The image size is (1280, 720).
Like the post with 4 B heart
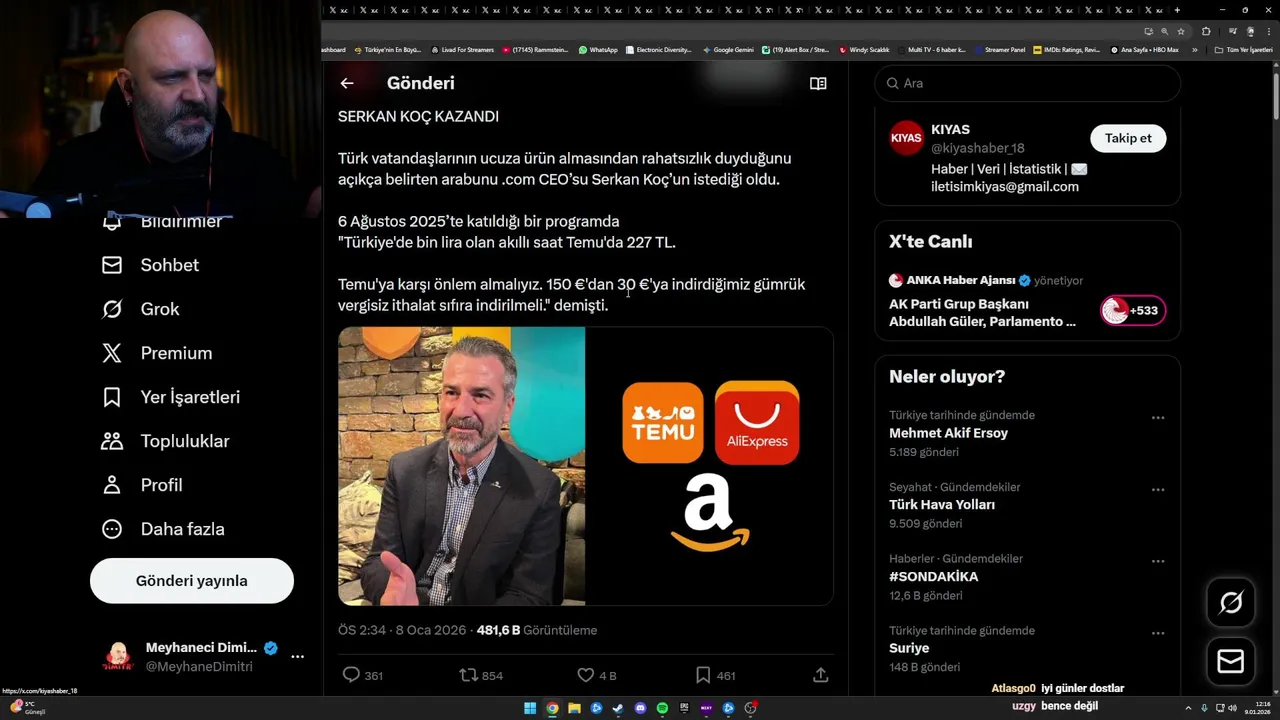click(x=586, y=675)
